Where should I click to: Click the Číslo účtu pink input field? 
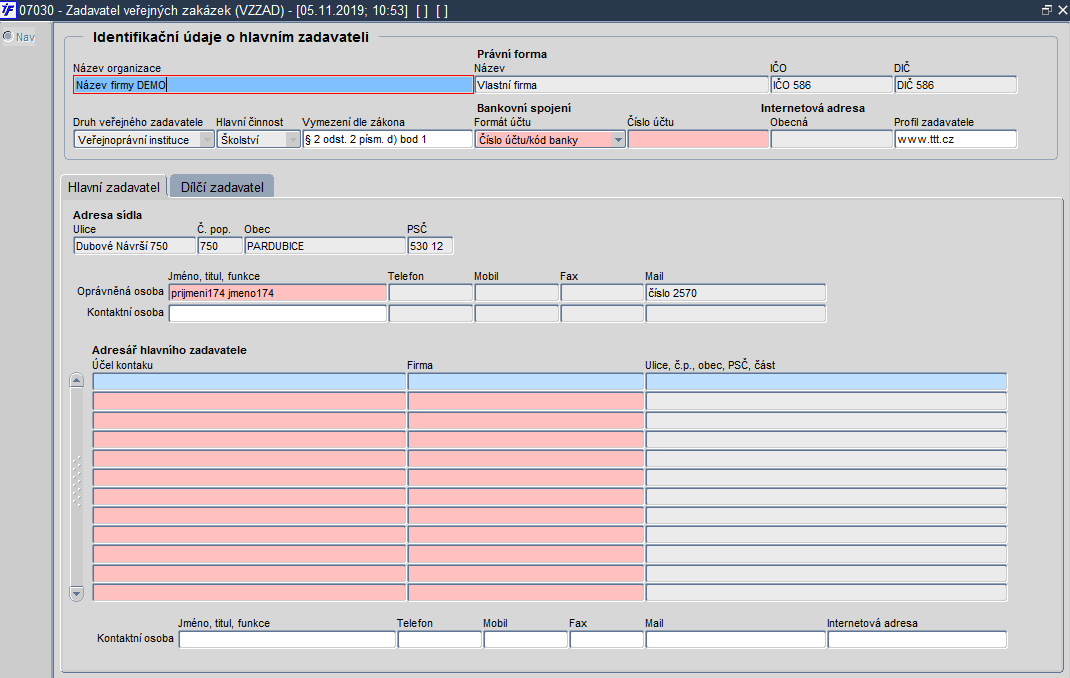(x=697, y=140)
